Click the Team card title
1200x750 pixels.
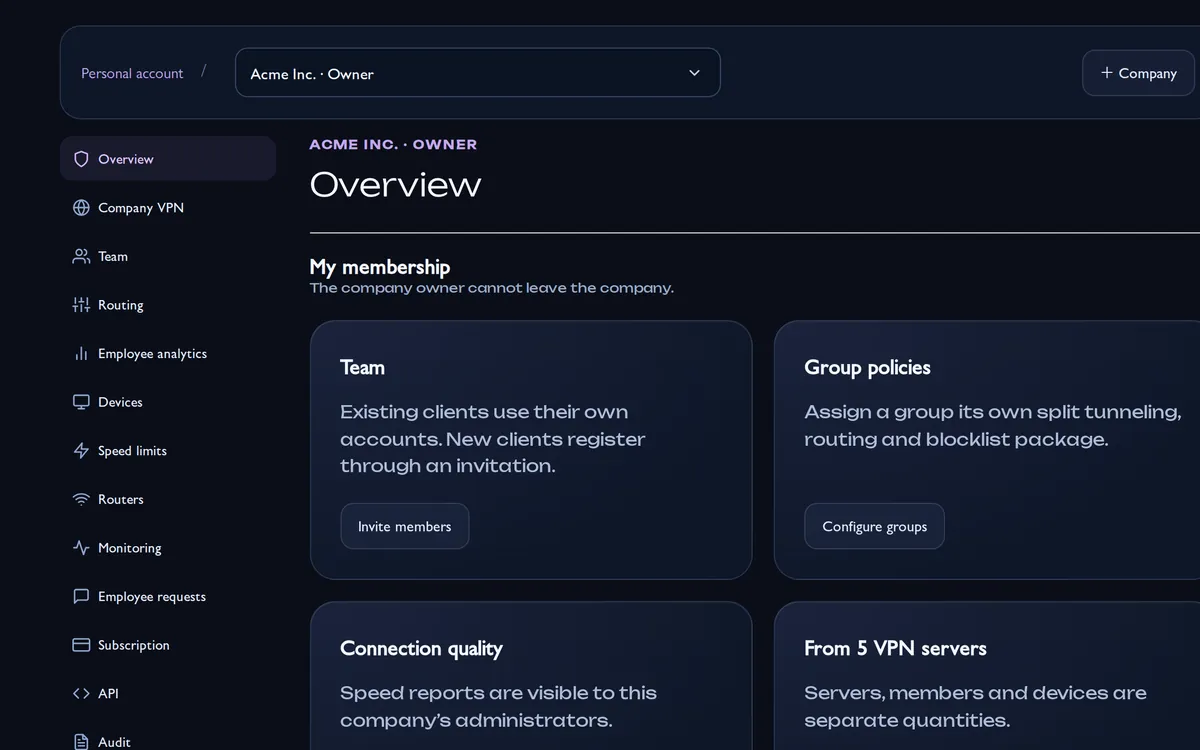362,367
